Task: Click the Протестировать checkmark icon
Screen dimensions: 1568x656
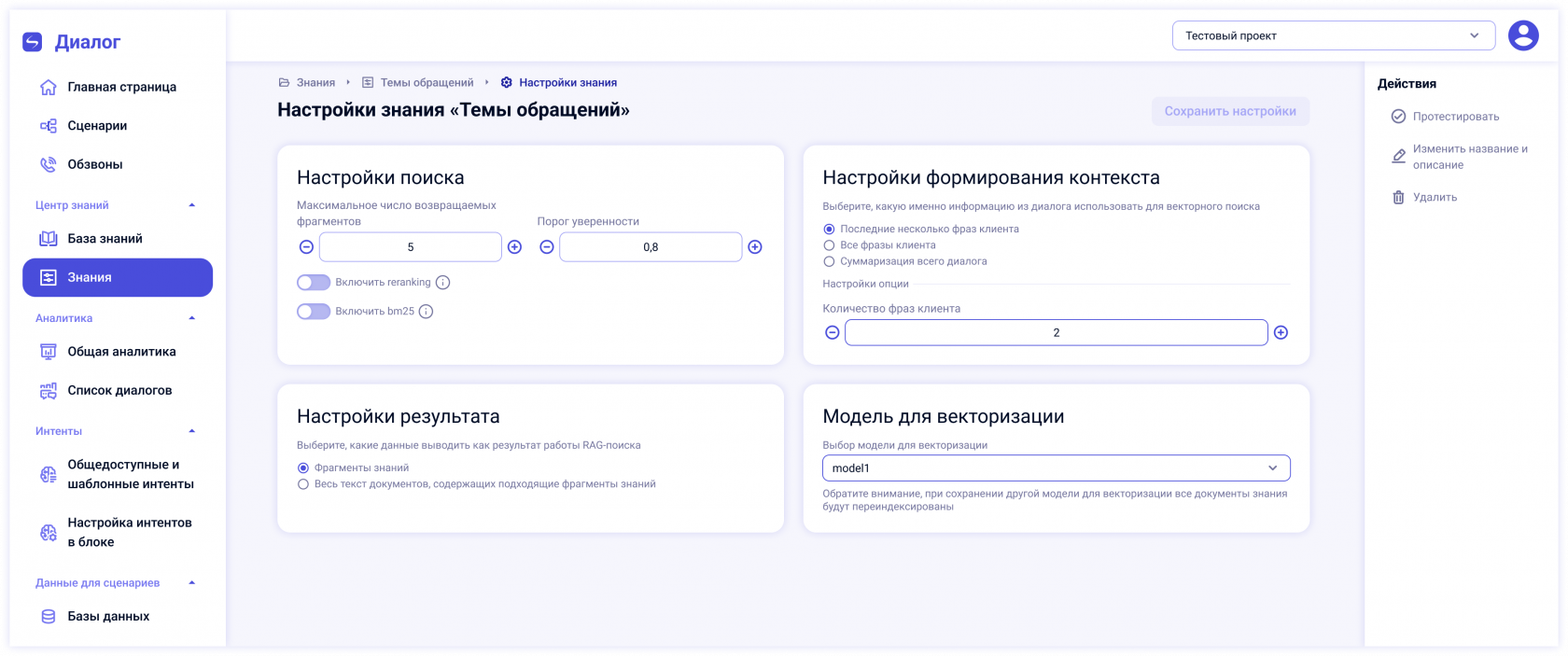Action: pos(1398,117)
